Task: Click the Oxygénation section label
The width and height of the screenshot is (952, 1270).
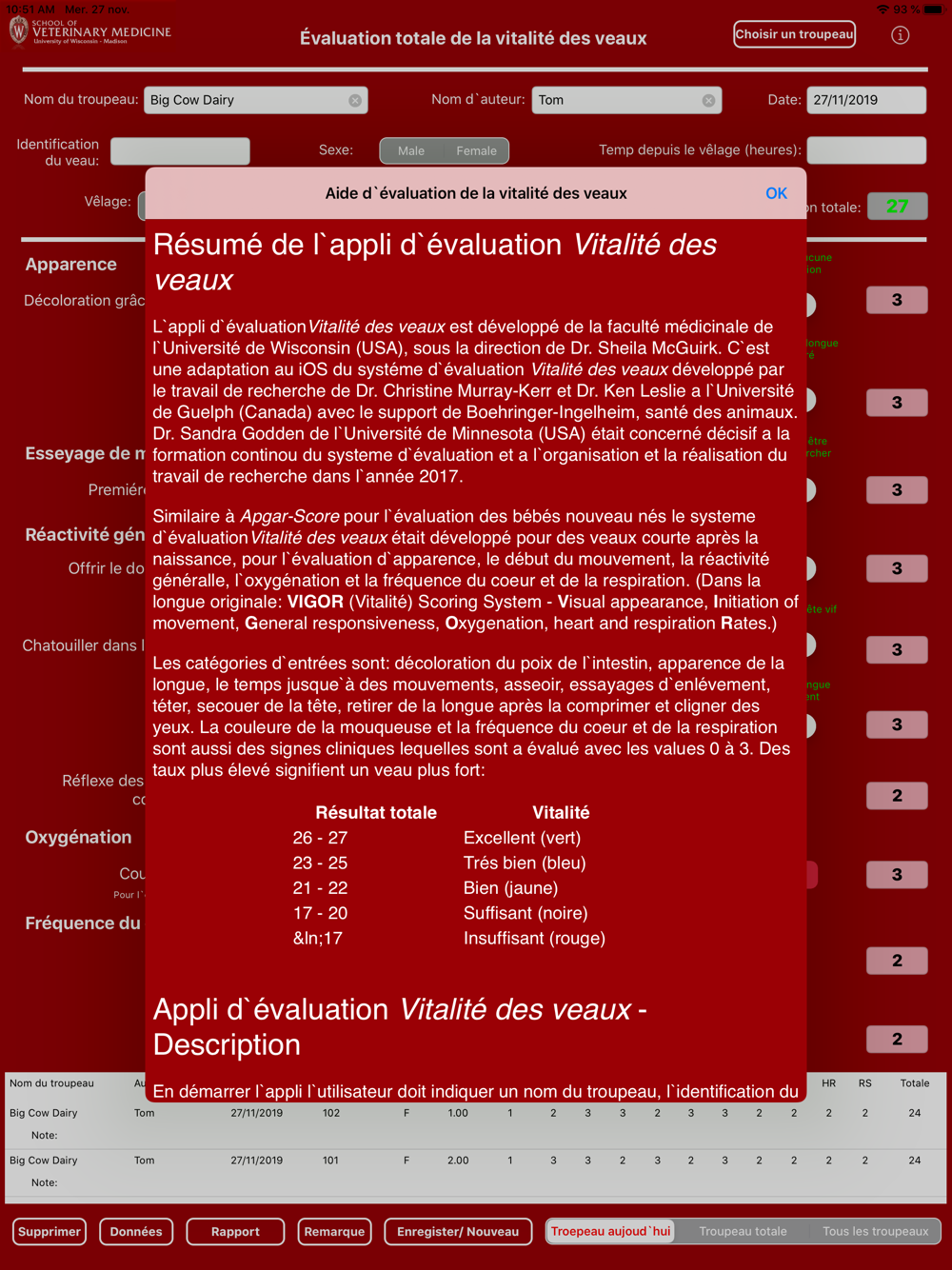Action: 78,837
